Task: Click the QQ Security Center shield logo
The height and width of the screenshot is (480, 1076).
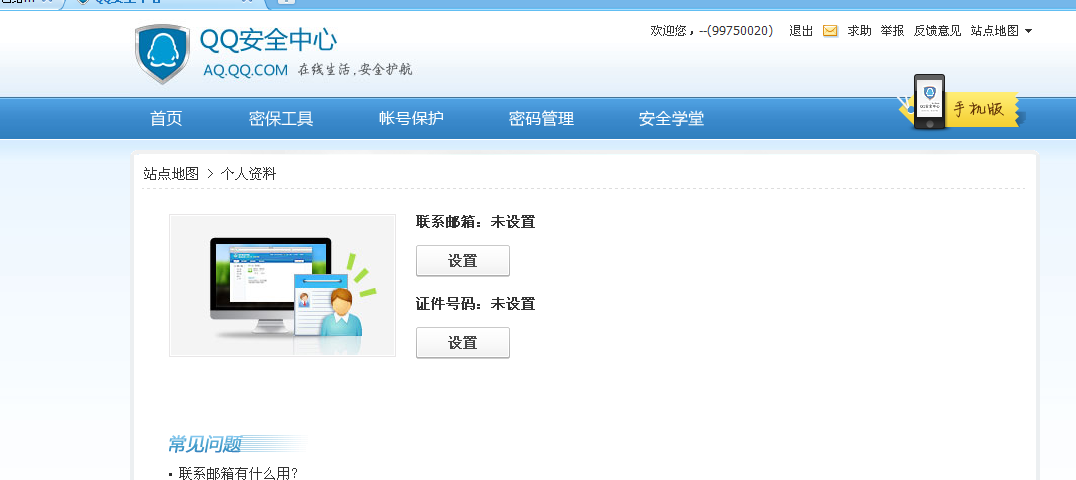Action: pos(163,54)
